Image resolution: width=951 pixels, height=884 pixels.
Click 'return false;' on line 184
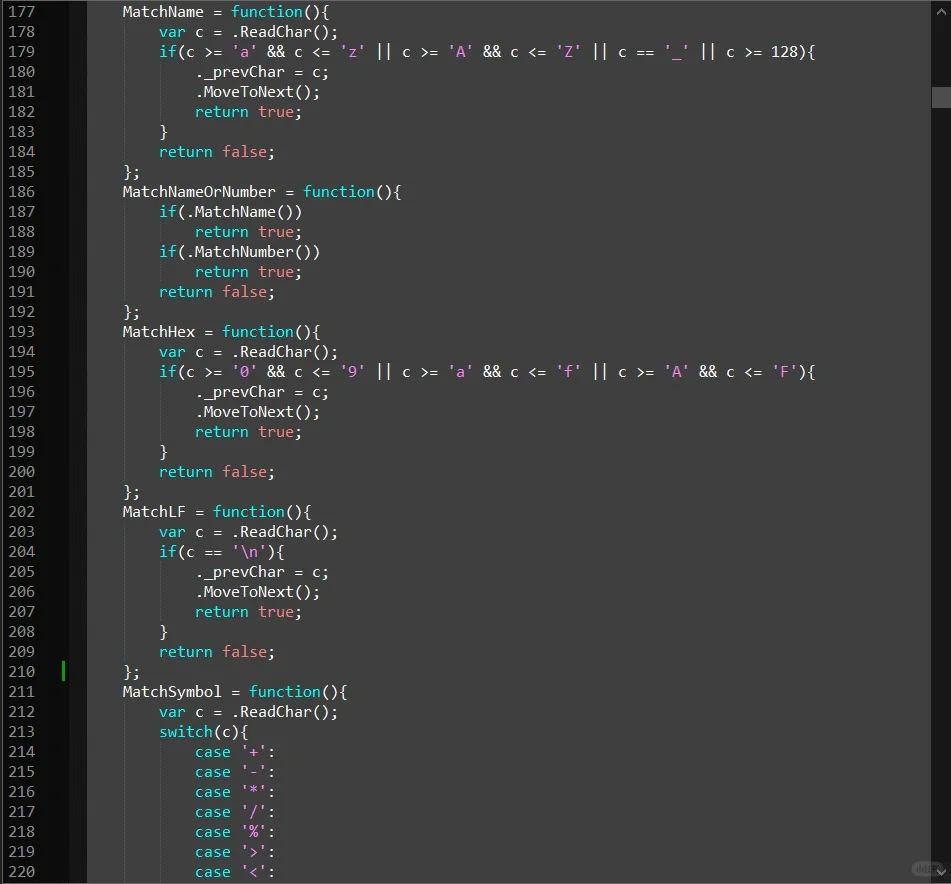(x=217, y=152)
